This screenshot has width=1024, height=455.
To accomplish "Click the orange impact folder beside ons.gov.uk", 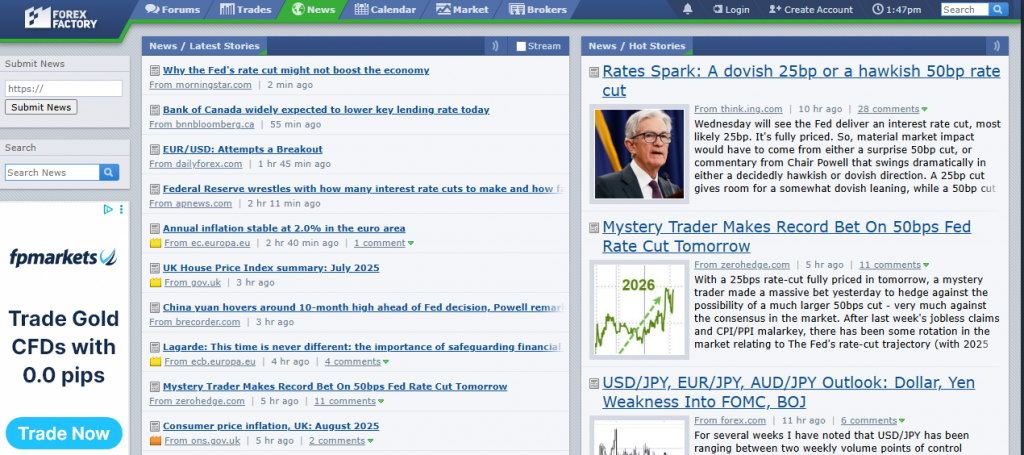I will point(155,440).
